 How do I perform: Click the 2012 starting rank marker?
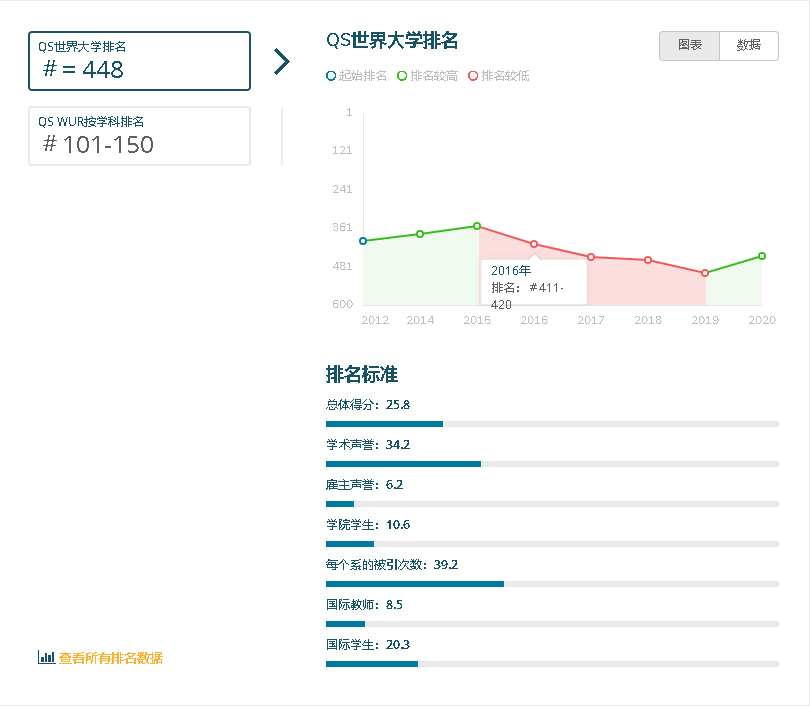click(x=362, y=240)
